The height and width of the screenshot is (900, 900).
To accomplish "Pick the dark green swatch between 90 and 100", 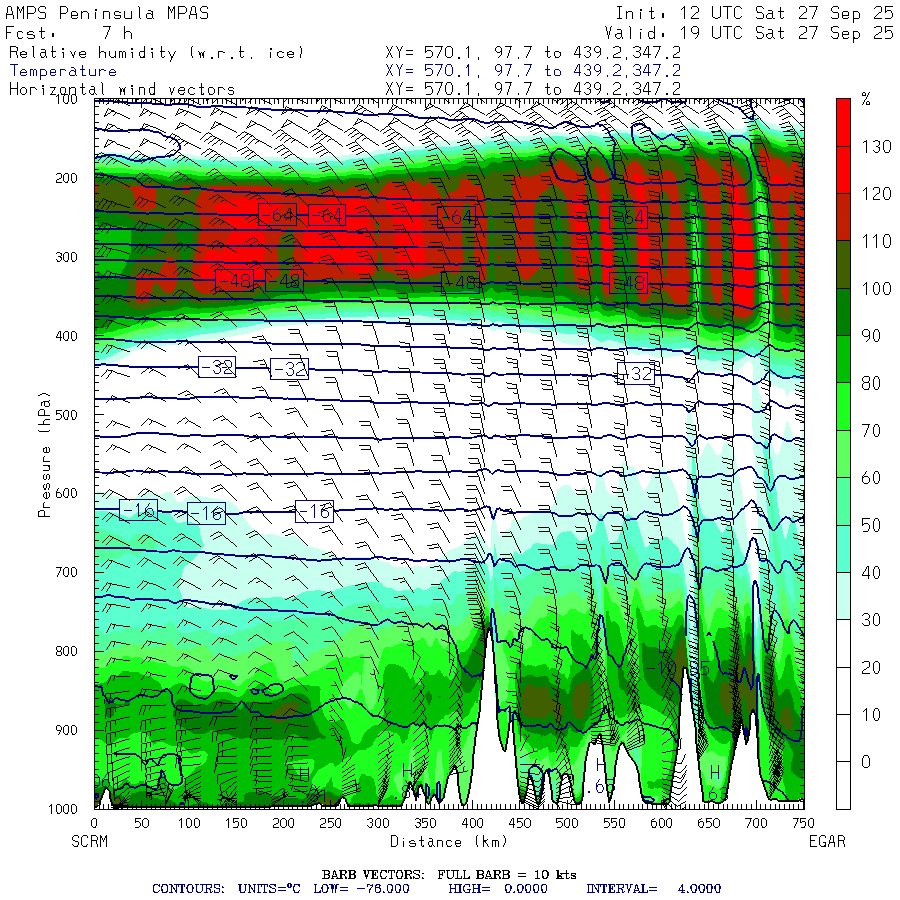I will pyautogui.click(x=843, y=312).
